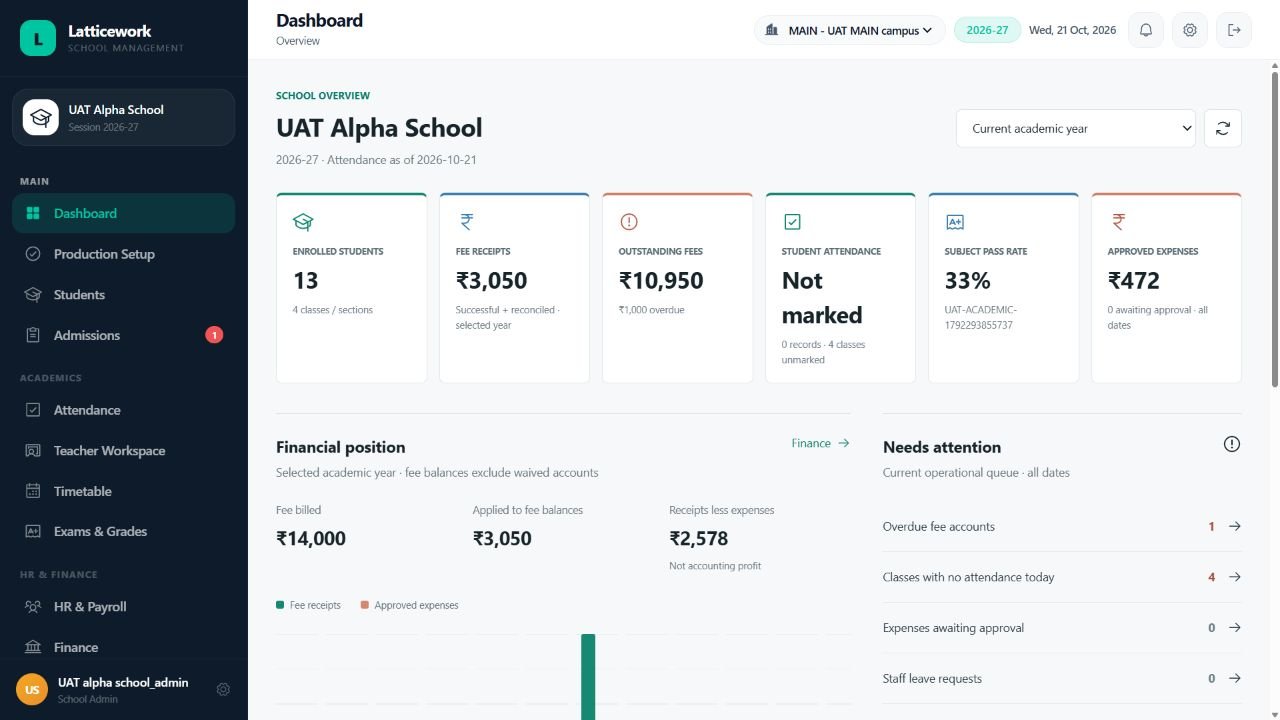Open Teacher Workspace in sidebar

tap(124, 451)
